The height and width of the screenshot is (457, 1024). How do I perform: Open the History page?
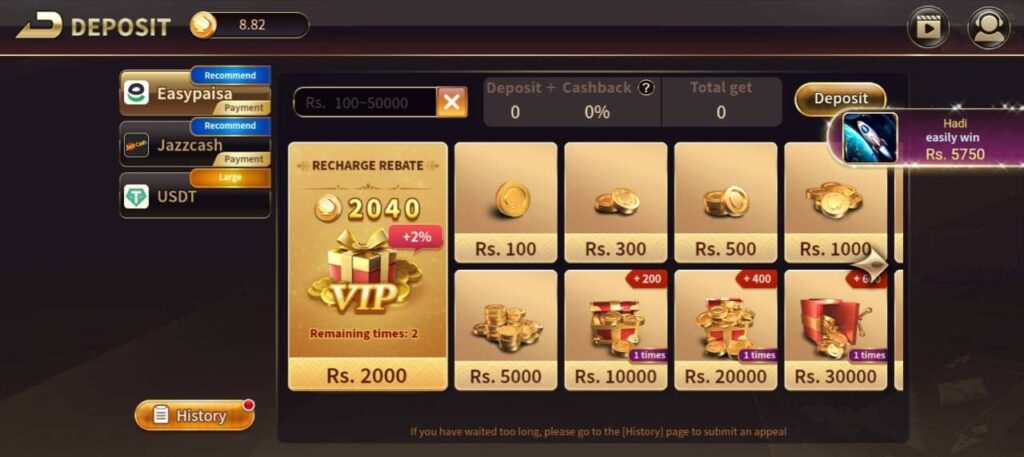point(195,415)
